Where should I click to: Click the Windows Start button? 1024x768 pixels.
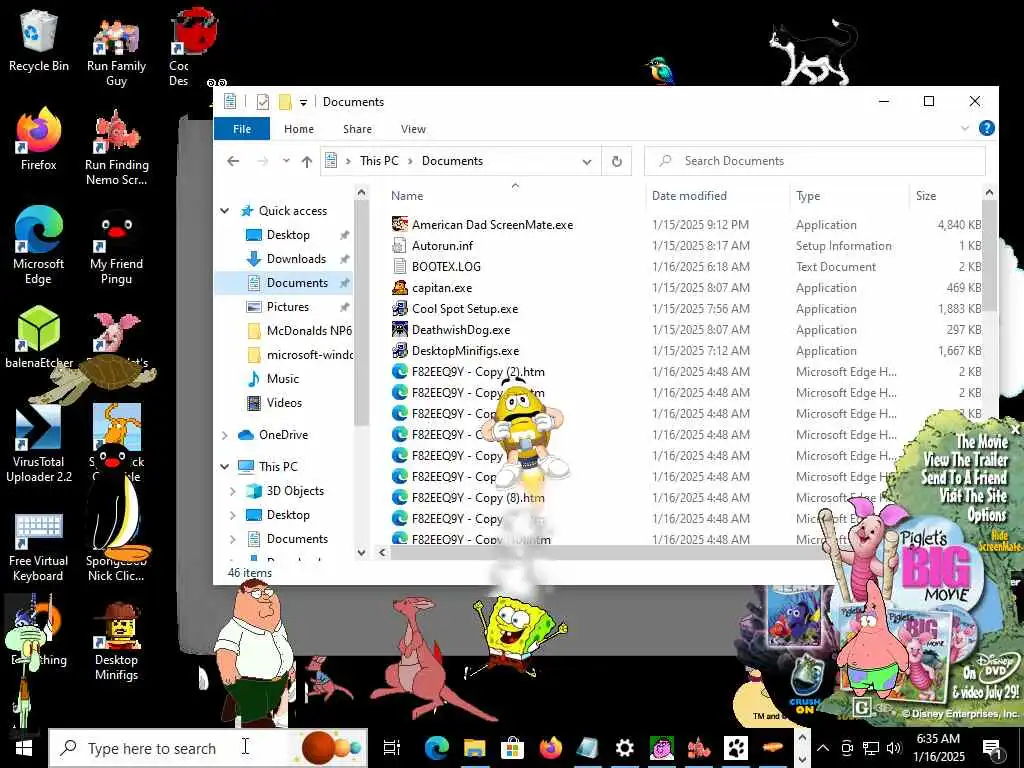[x=24, y=748]
